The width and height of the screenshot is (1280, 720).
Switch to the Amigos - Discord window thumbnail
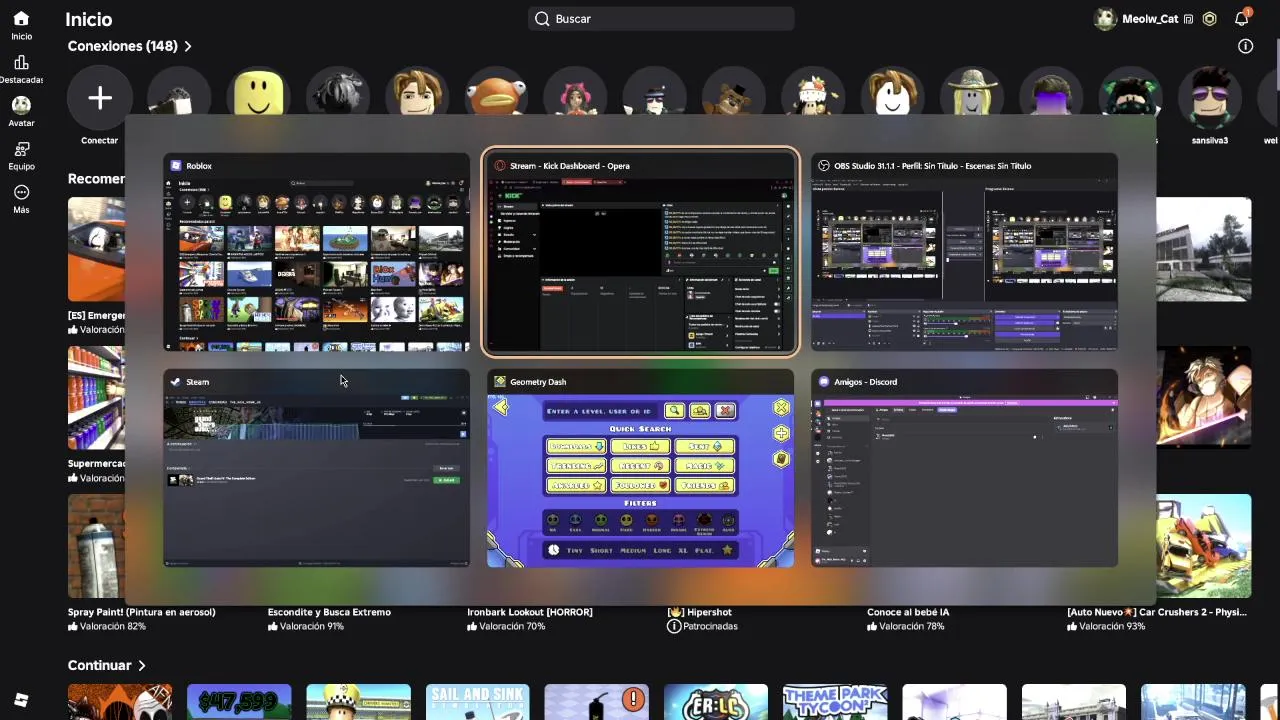tap(964, 469)
